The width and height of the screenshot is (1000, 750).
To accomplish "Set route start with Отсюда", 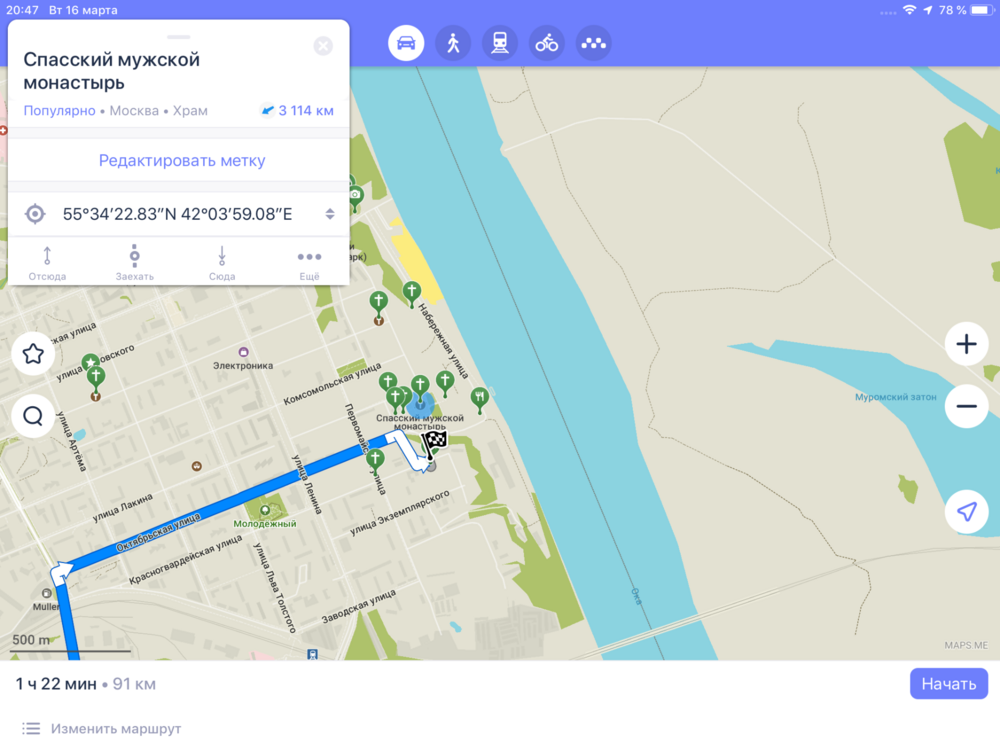I will click(x=47, y=263).
